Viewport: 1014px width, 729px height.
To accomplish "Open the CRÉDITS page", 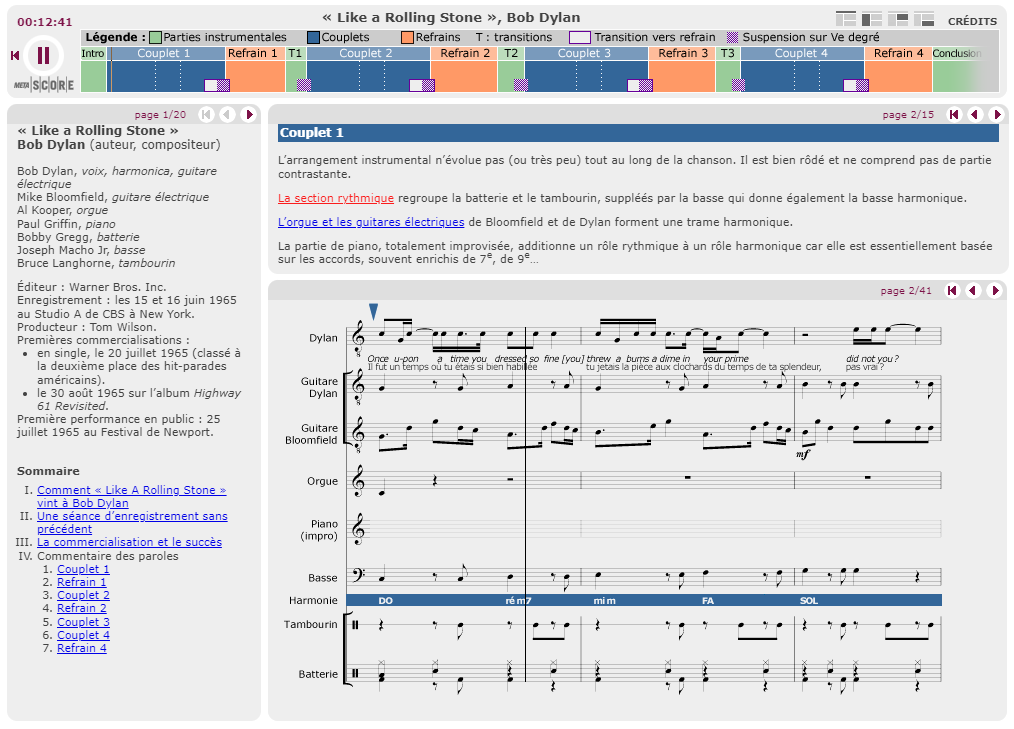I will click(x=972, y=21).
